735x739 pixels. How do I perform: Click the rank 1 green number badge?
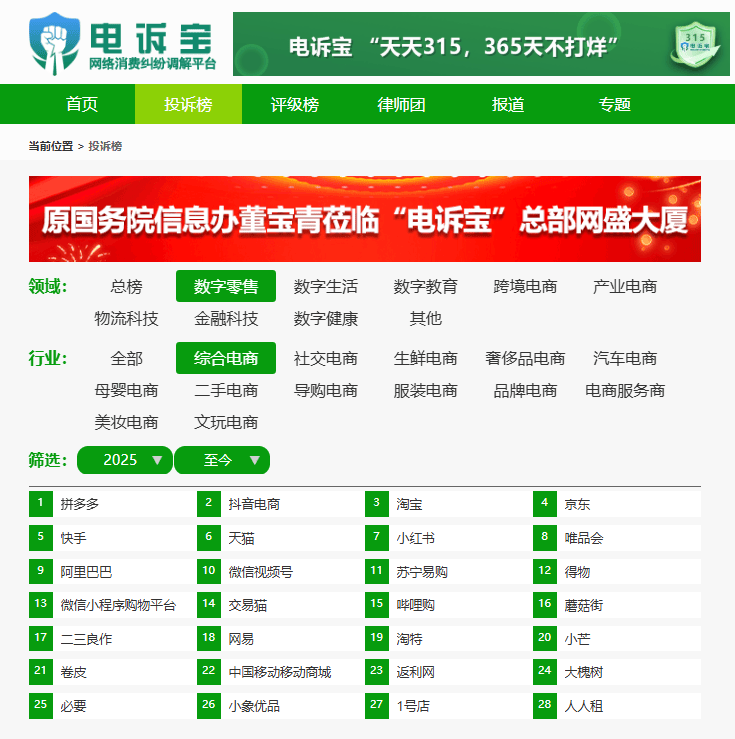click(x=41, y=503)
